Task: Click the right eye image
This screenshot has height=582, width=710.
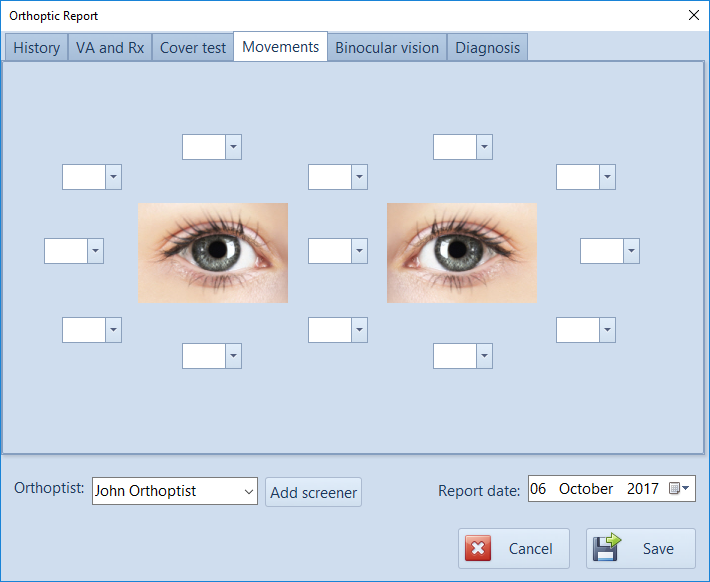Action: (x=462, y=253)
